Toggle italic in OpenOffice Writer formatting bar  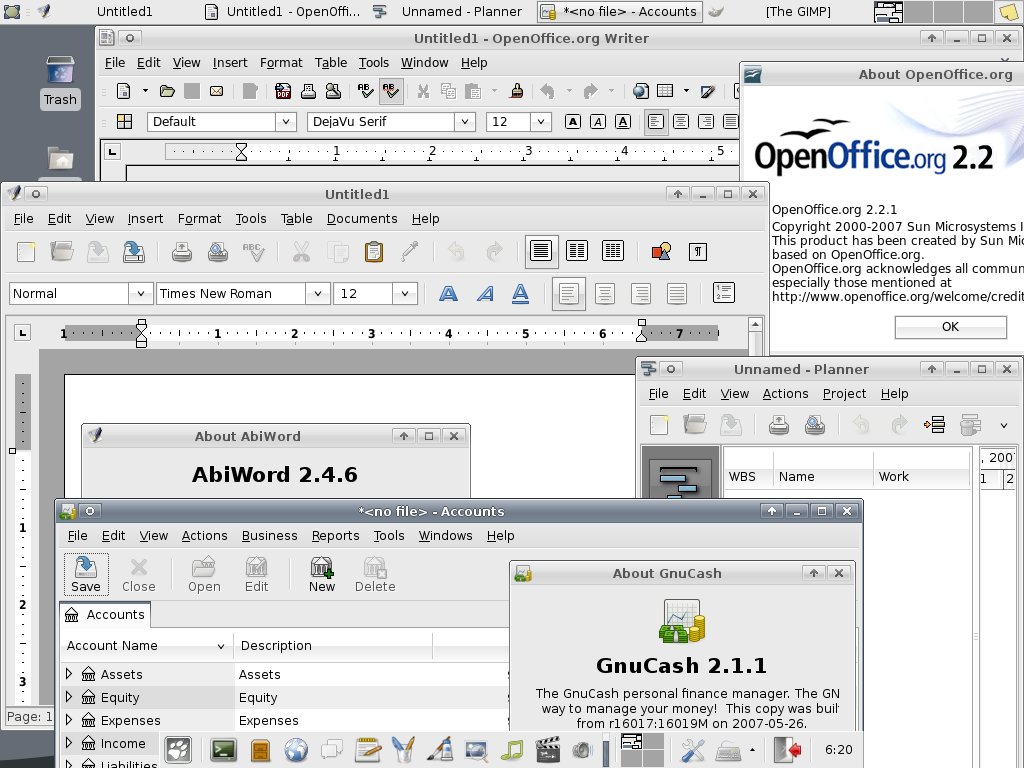pos(598,121)
